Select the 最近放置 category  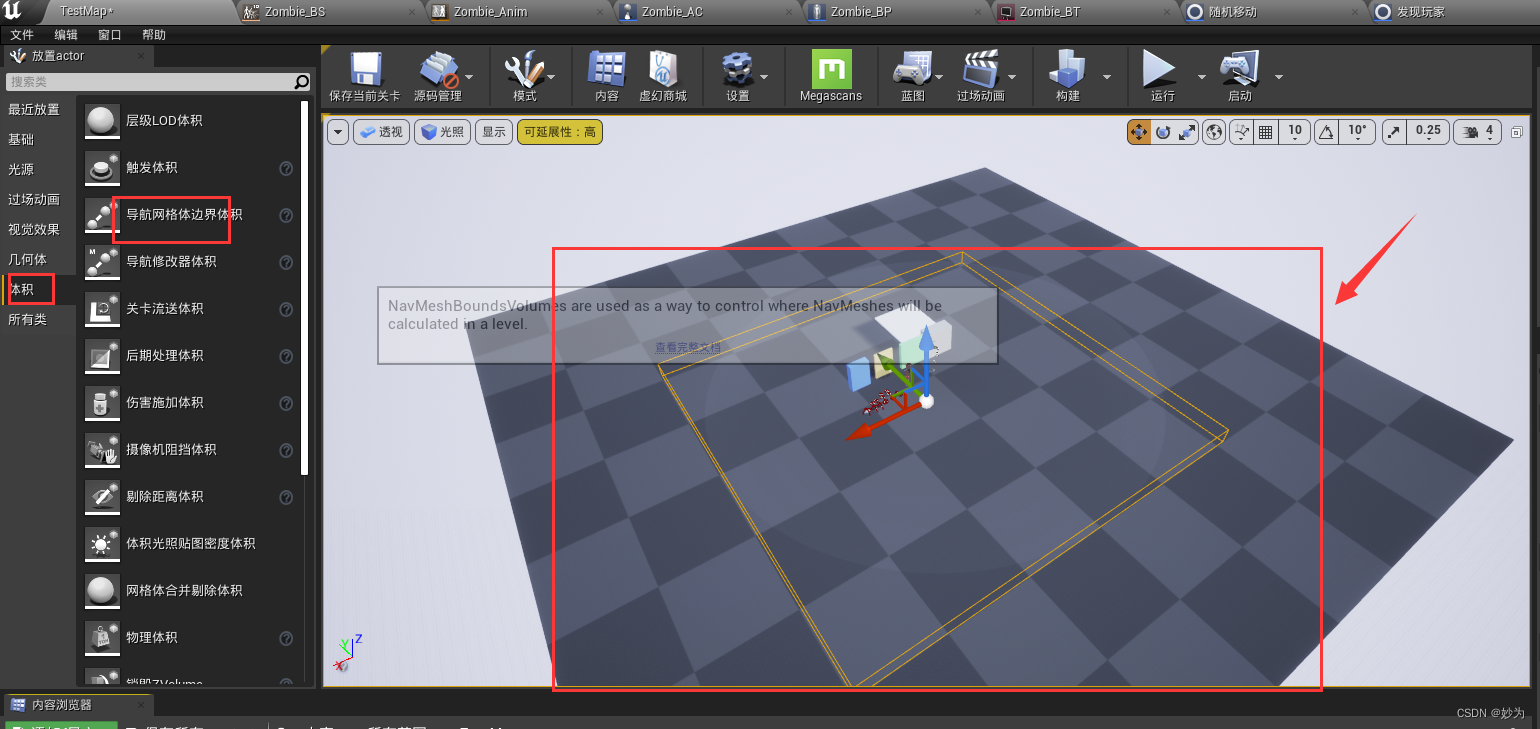click(34, 109)
